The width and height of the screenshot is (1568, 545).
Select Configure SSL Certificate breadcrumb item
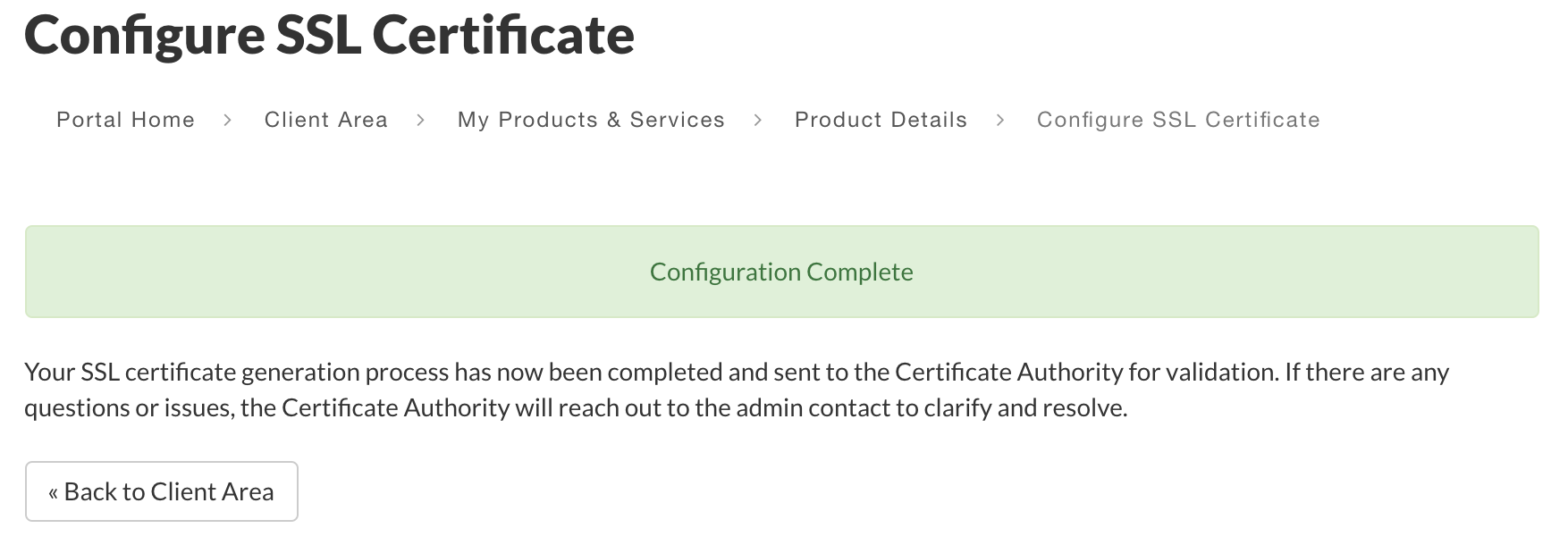click(1178, 120)
